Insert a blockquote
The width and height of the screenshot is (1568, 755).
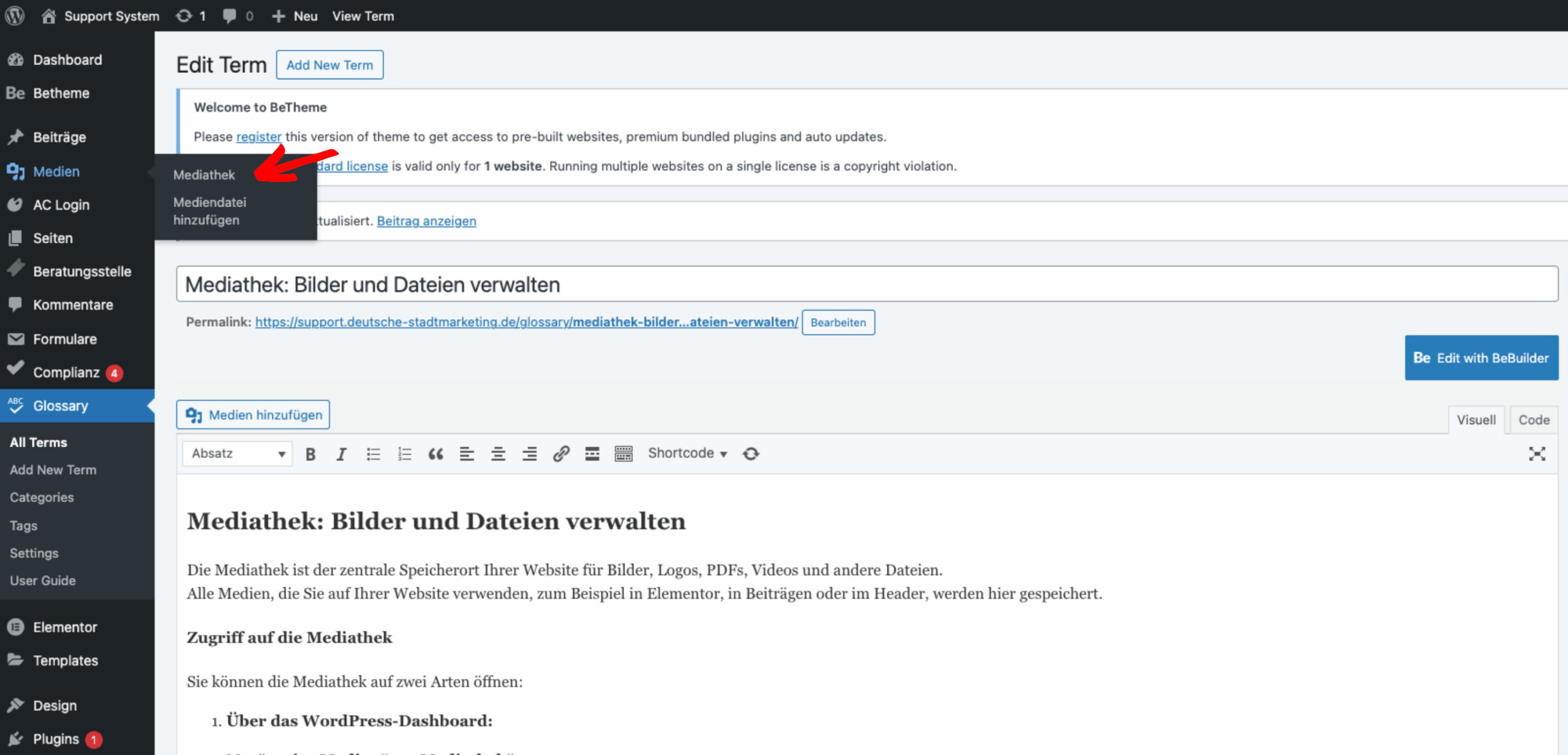[x=435, y=454]
